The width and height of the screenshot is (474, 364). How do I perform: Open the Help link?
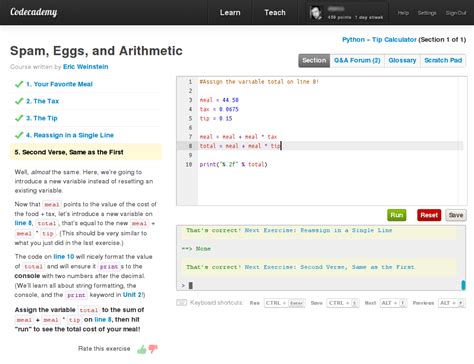tap(403, 13)
